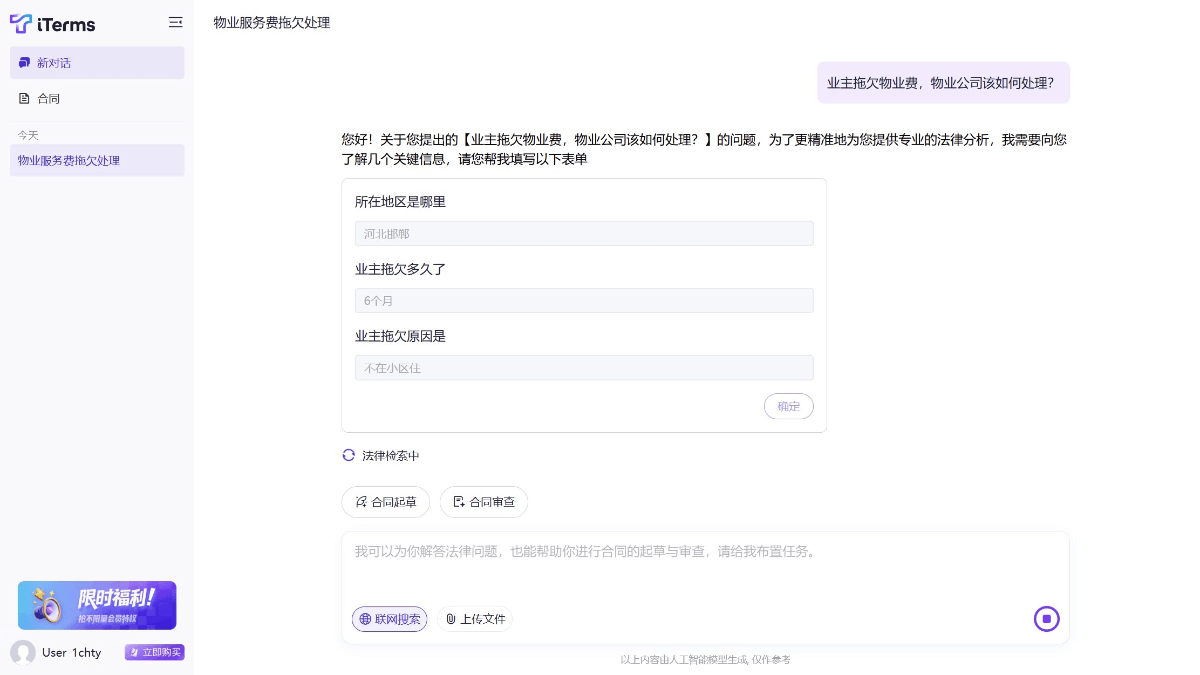
Task: Toggle the 联网搜索 web search option
Action: [x=389, y=619]
